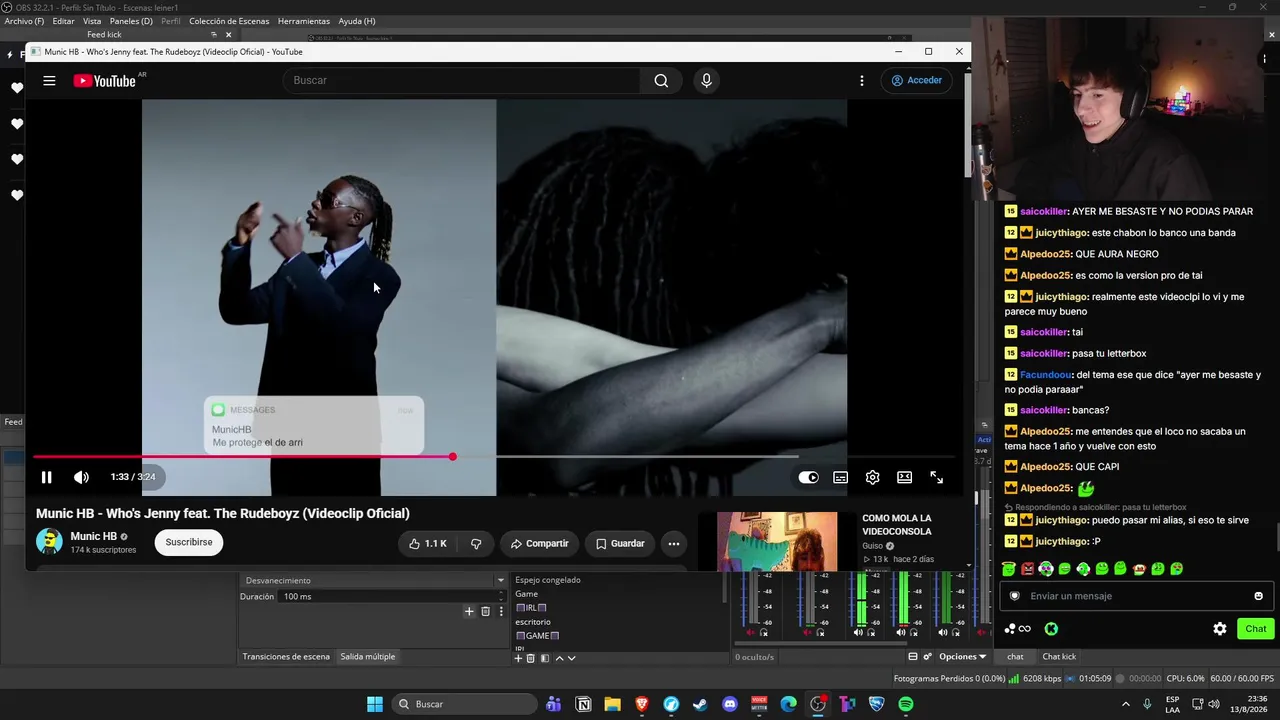Switch to the Chat kick dock tab
The width and height of the screenshot is (1280, 720).
[x=1059, y=656]
